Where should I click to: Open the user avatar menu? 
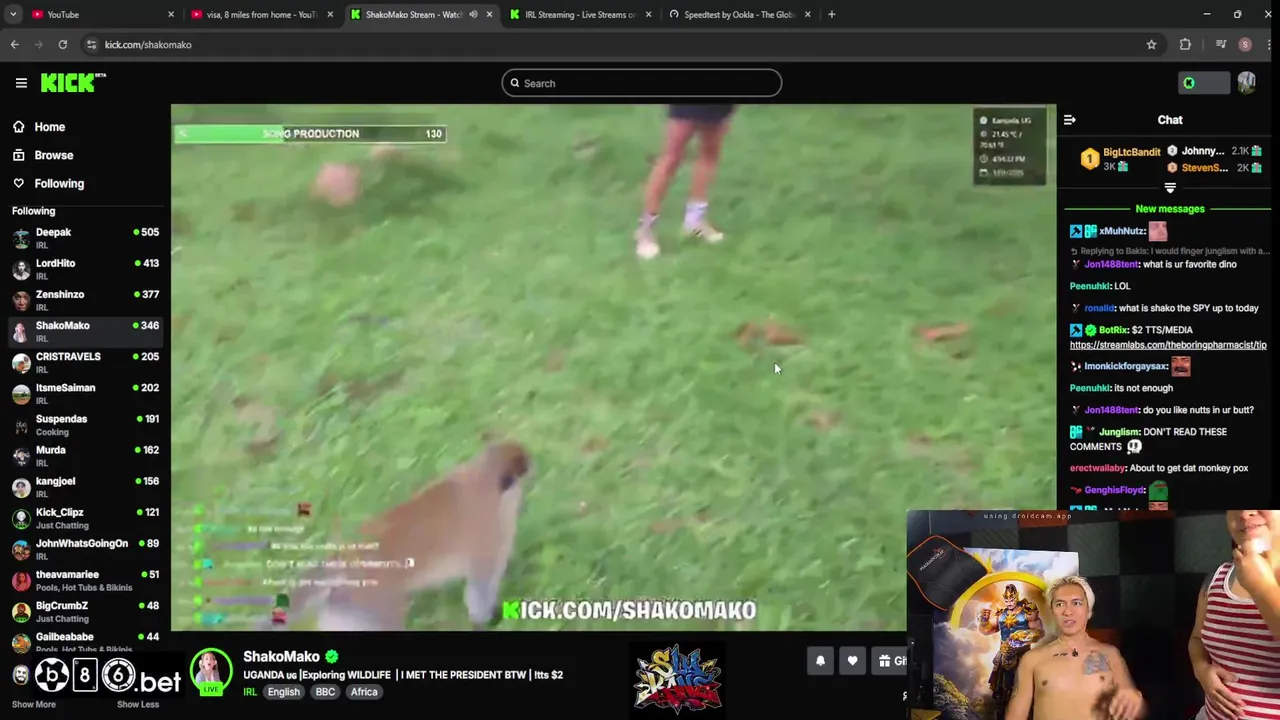pyautogui.click(x=1246, y=83)
